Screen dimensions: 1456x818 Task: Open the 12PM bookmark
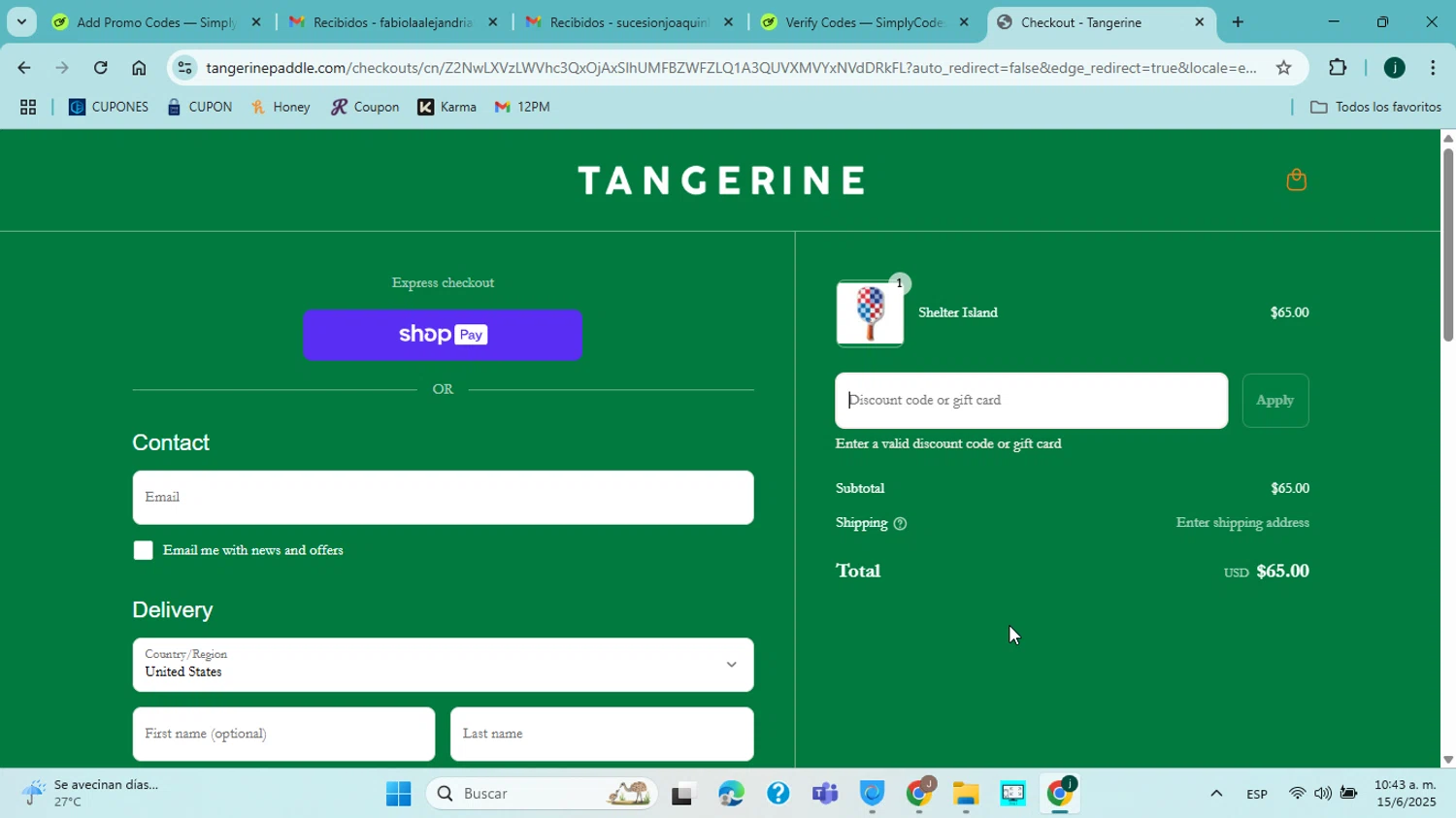(x=522, y=108)
